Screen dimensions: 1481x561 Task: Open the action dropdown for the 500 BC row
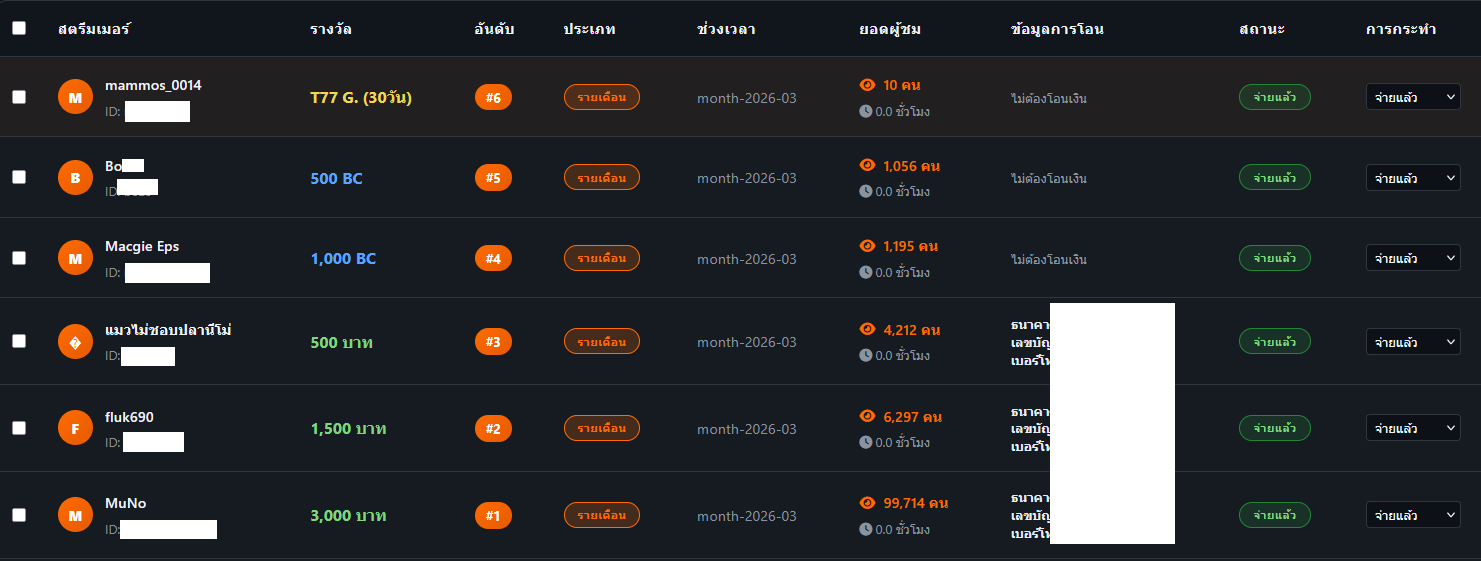coord(1413,178)
